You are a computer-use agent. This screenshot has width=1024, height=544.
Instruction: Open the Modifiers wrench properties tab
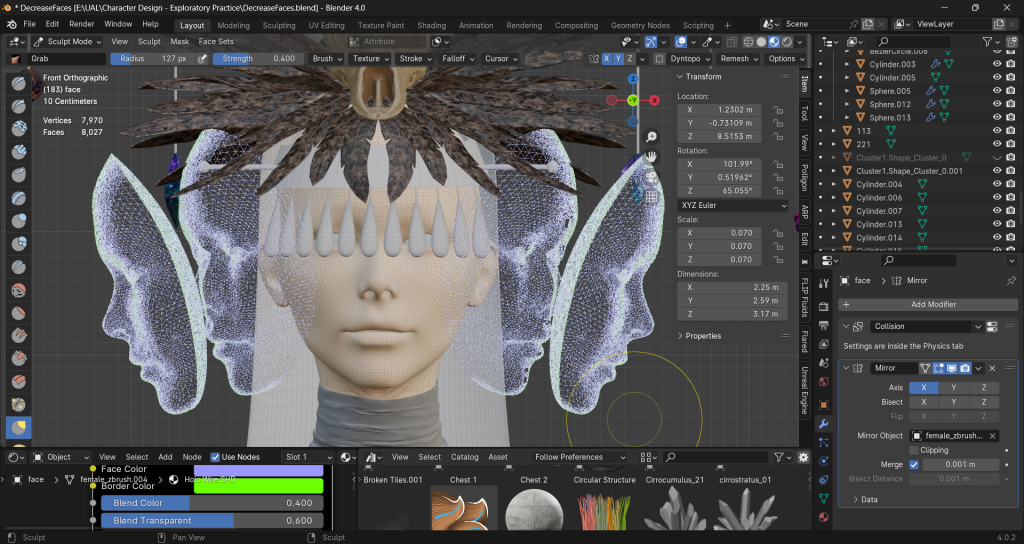pos(824,424)
